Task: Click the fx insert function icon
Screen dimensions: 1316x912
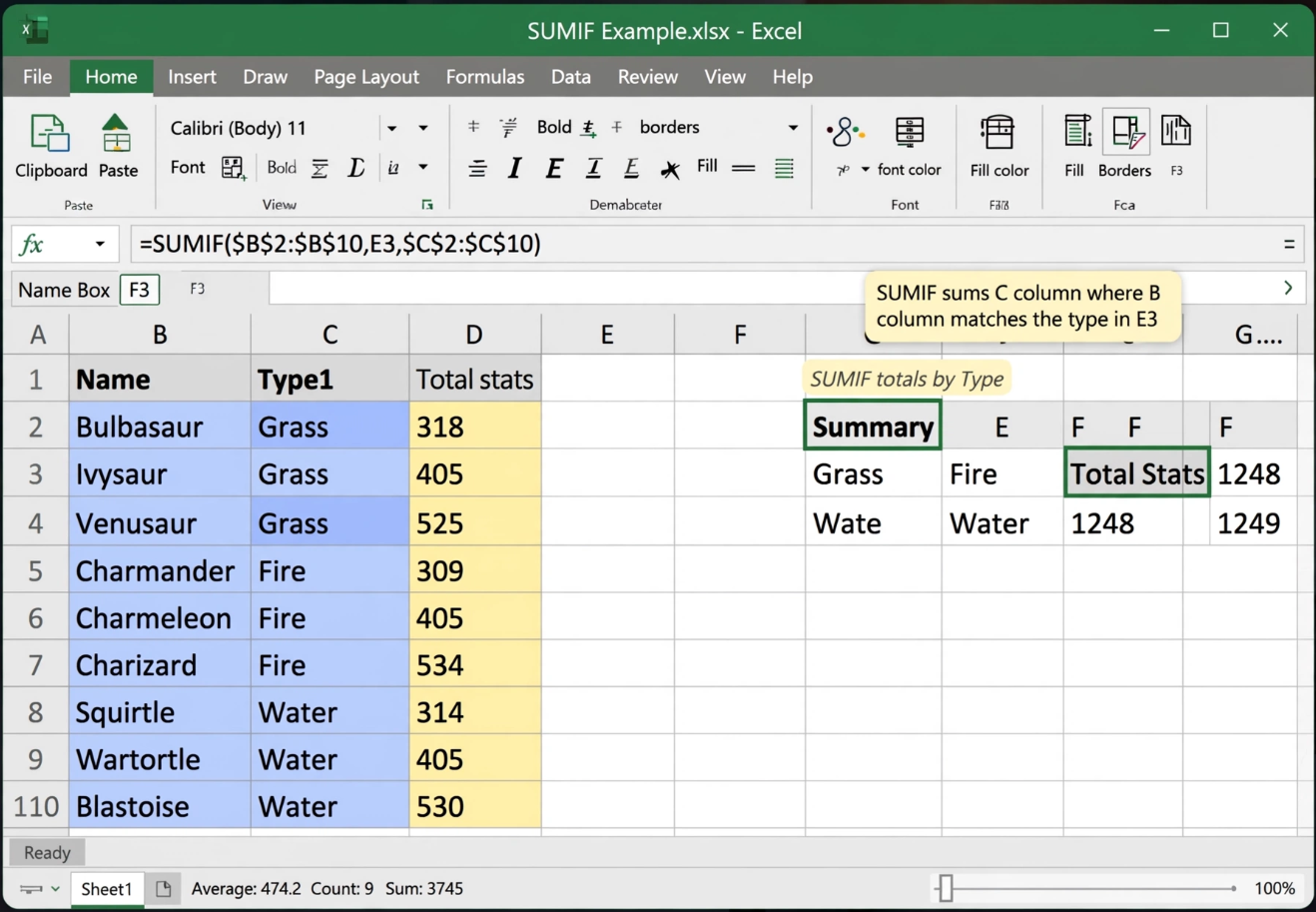Action: [x=32, y=244]
